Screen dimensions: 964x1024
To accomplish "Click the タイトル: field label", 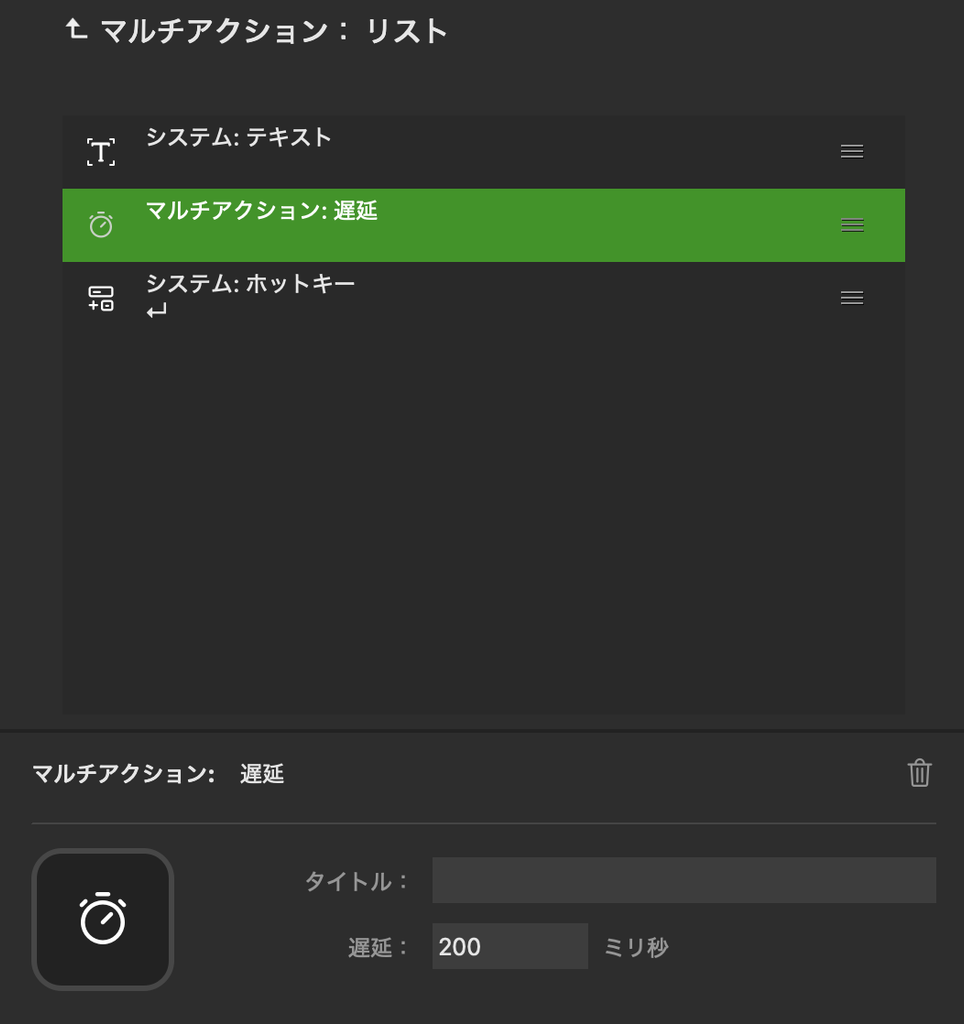I will [x=357, y=881].
